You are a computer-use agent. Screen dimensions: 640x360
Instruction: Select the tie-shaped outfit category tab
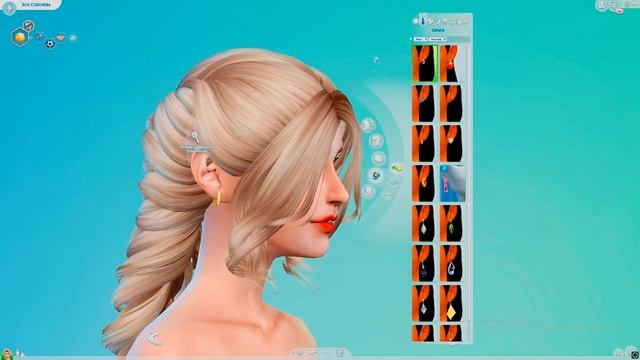click(x=423, y=21)
